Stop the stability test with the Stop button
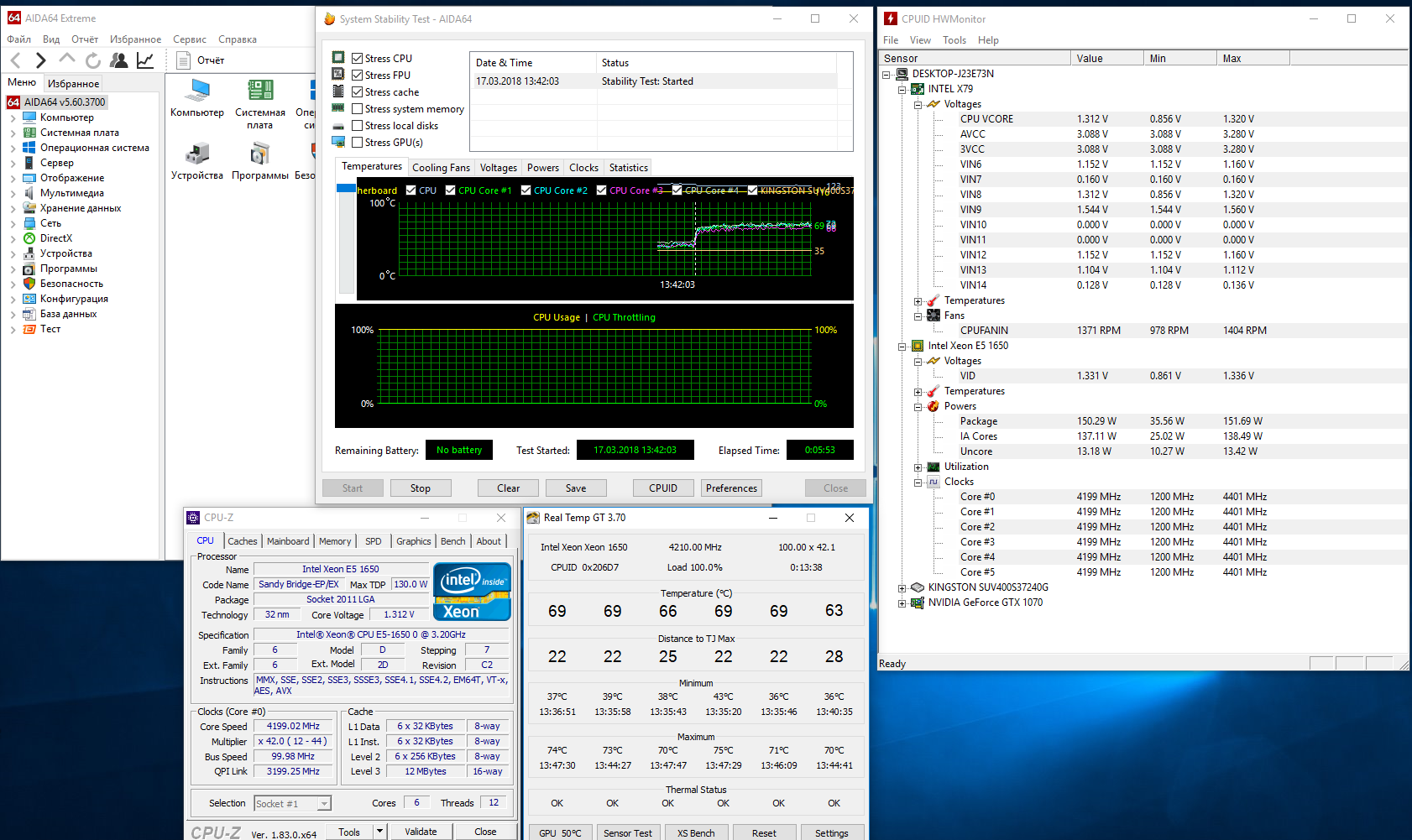1412x840 pixels. 421,488
